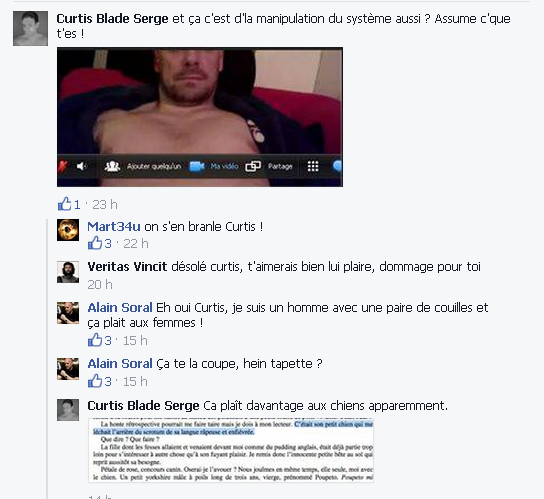
Task: Click the '23 h' timestamp of the top post
Action: click(x=105, y=205)
